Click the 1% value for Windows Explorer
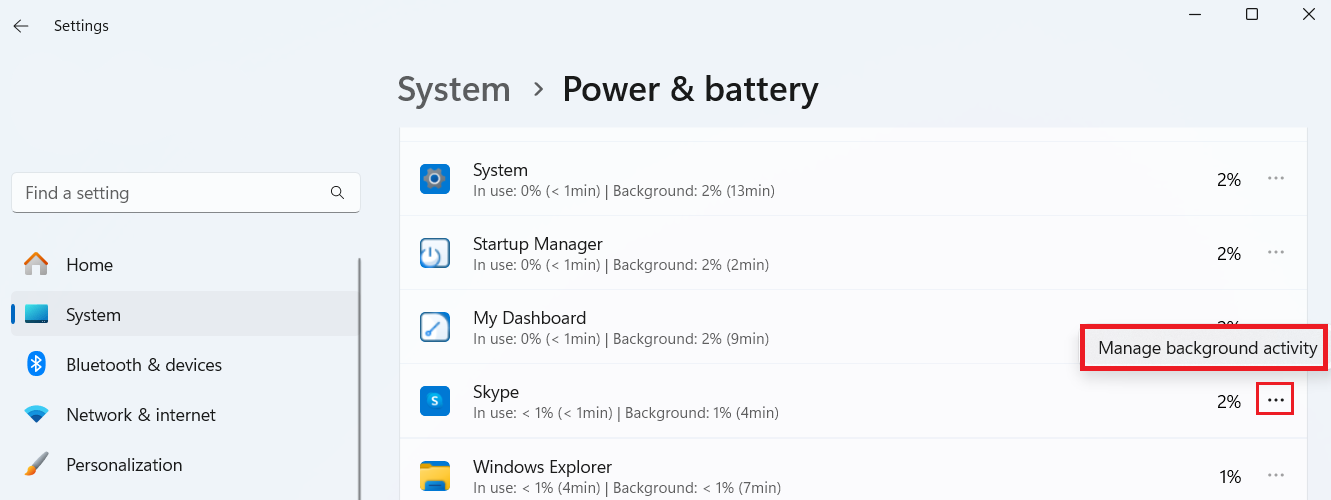The height and width of the screenshot is (500, 1331). pyautogui.click(x=1230, y=477)
